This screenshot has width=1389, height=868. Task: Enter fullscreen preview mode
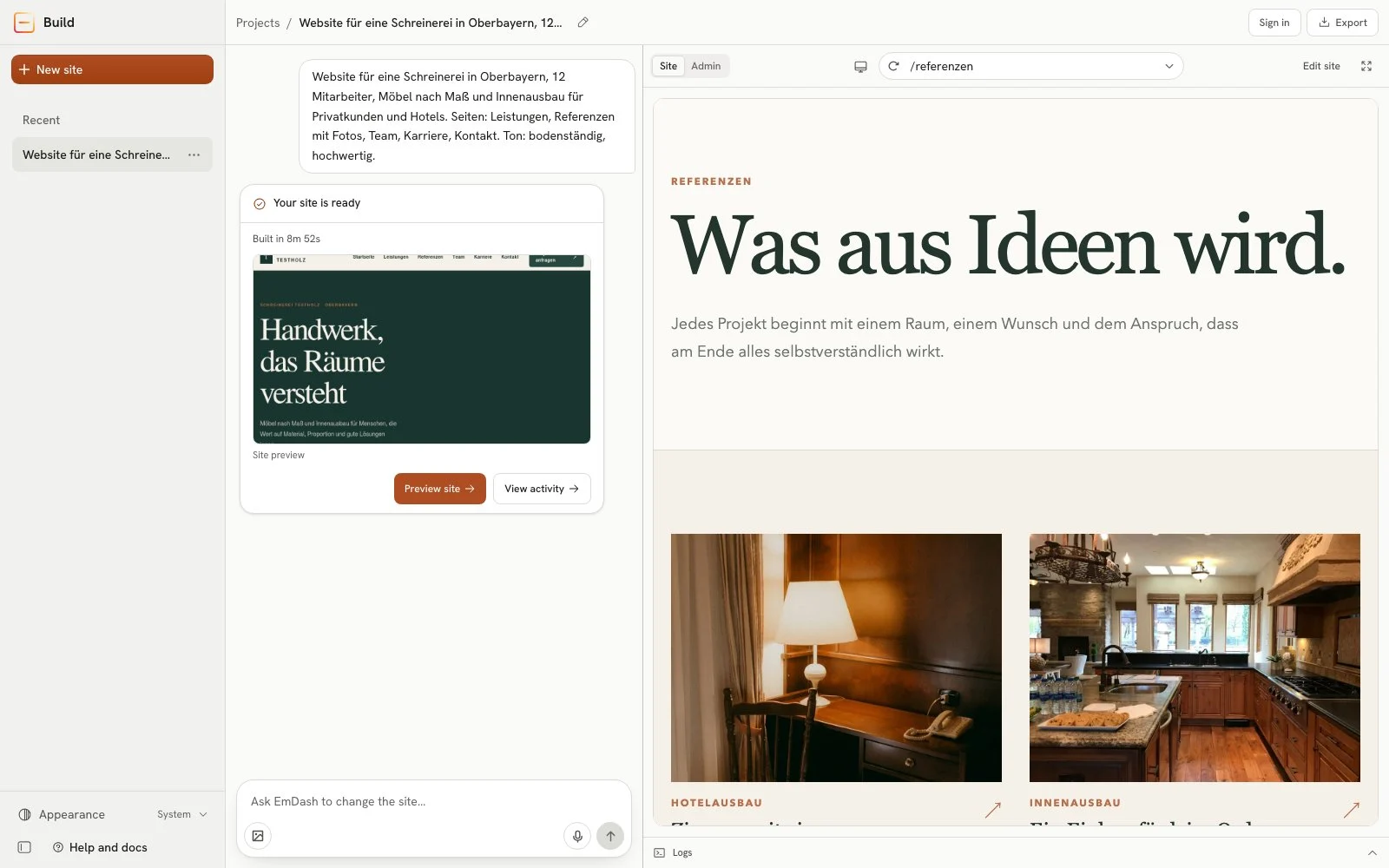pos(1366,66)
